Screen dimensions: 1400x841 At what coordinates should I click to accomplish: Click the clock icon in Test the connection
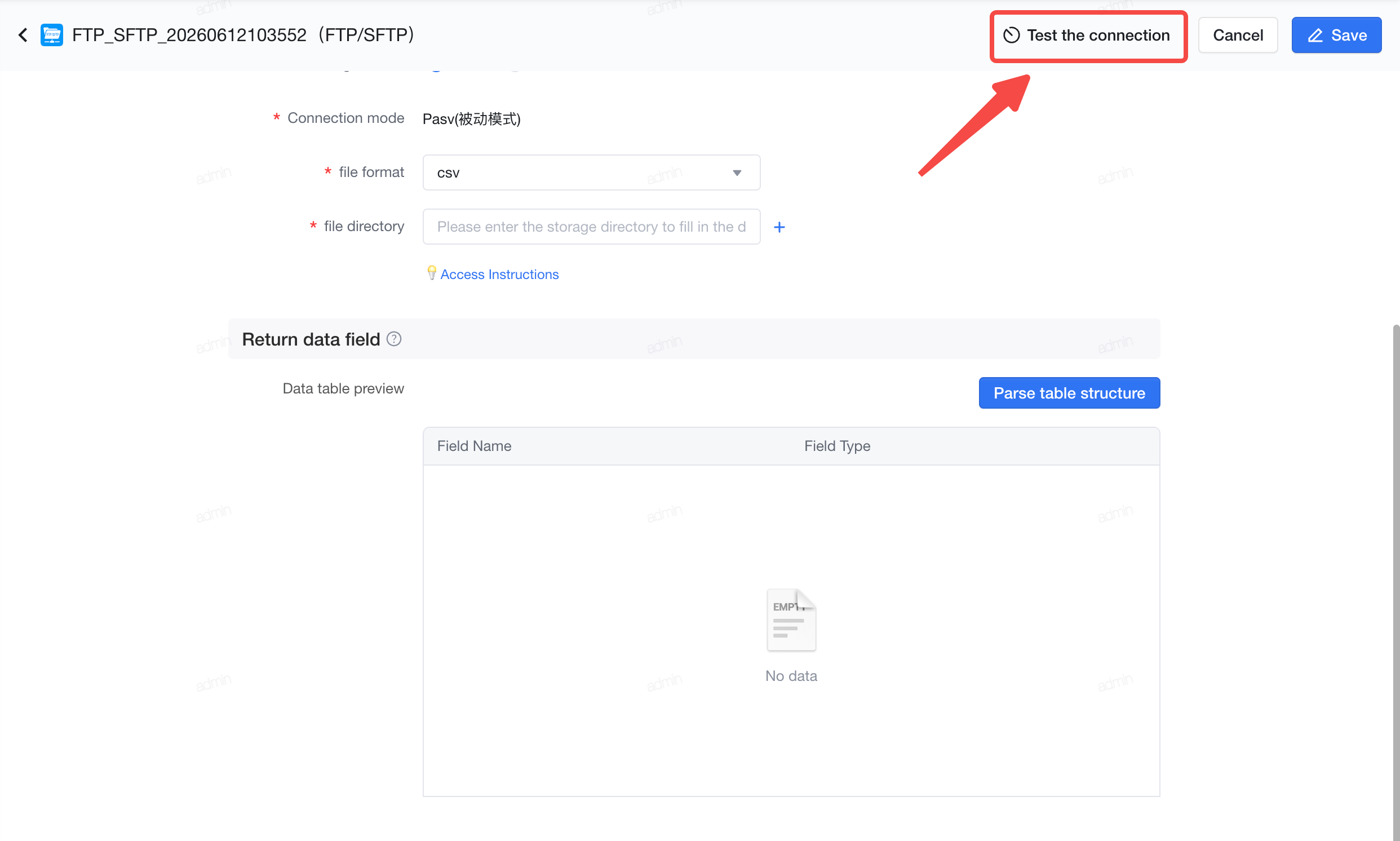pyautogui.click(x=1011, y=35)
